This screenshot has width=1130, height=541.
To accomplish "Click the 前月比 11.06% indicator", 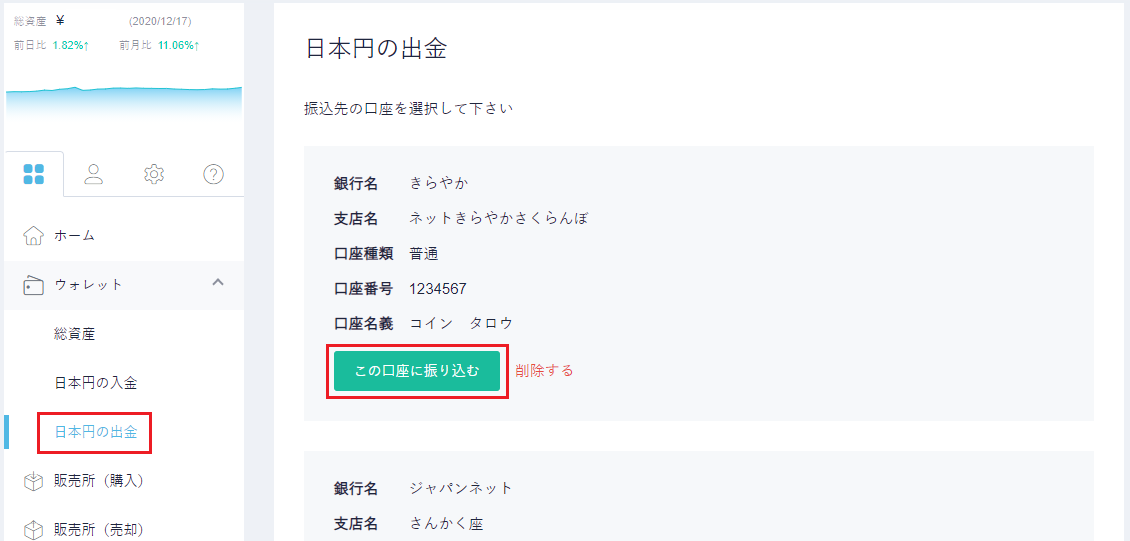I will click(159, 45).
